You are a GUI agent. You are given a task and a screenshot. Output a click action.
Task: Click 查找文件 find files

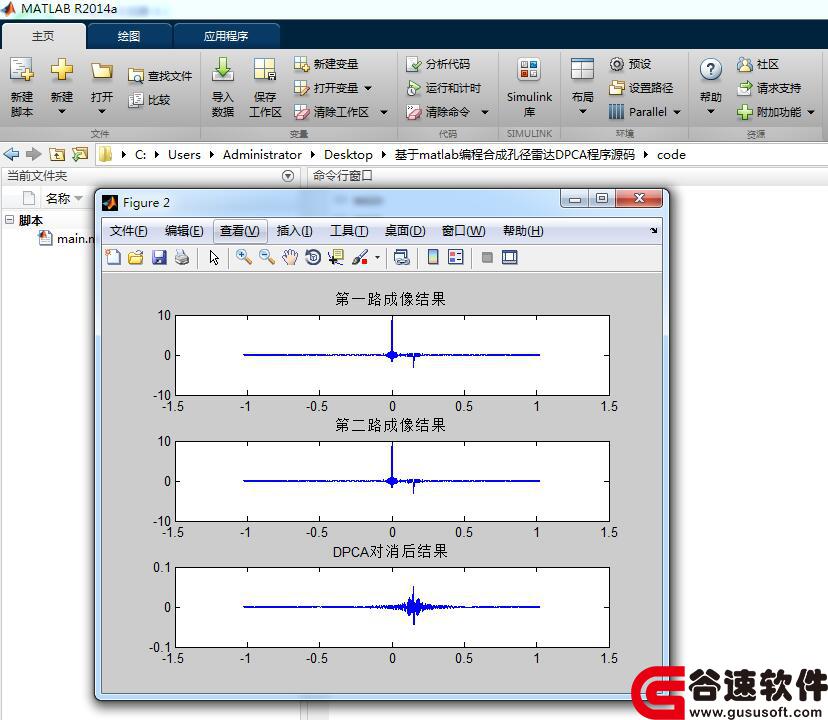tap(160, 76)
